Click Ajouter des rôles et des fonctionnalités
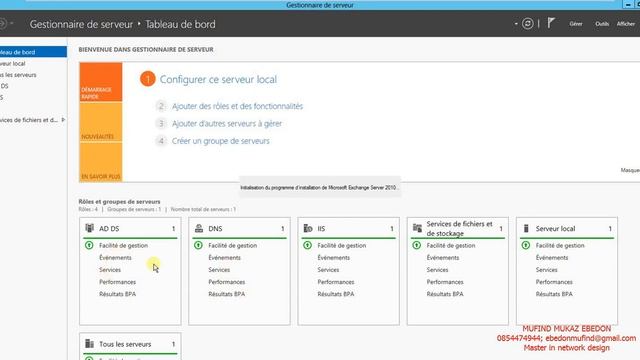This screenshot has height=360, width=640. [237, 106]
